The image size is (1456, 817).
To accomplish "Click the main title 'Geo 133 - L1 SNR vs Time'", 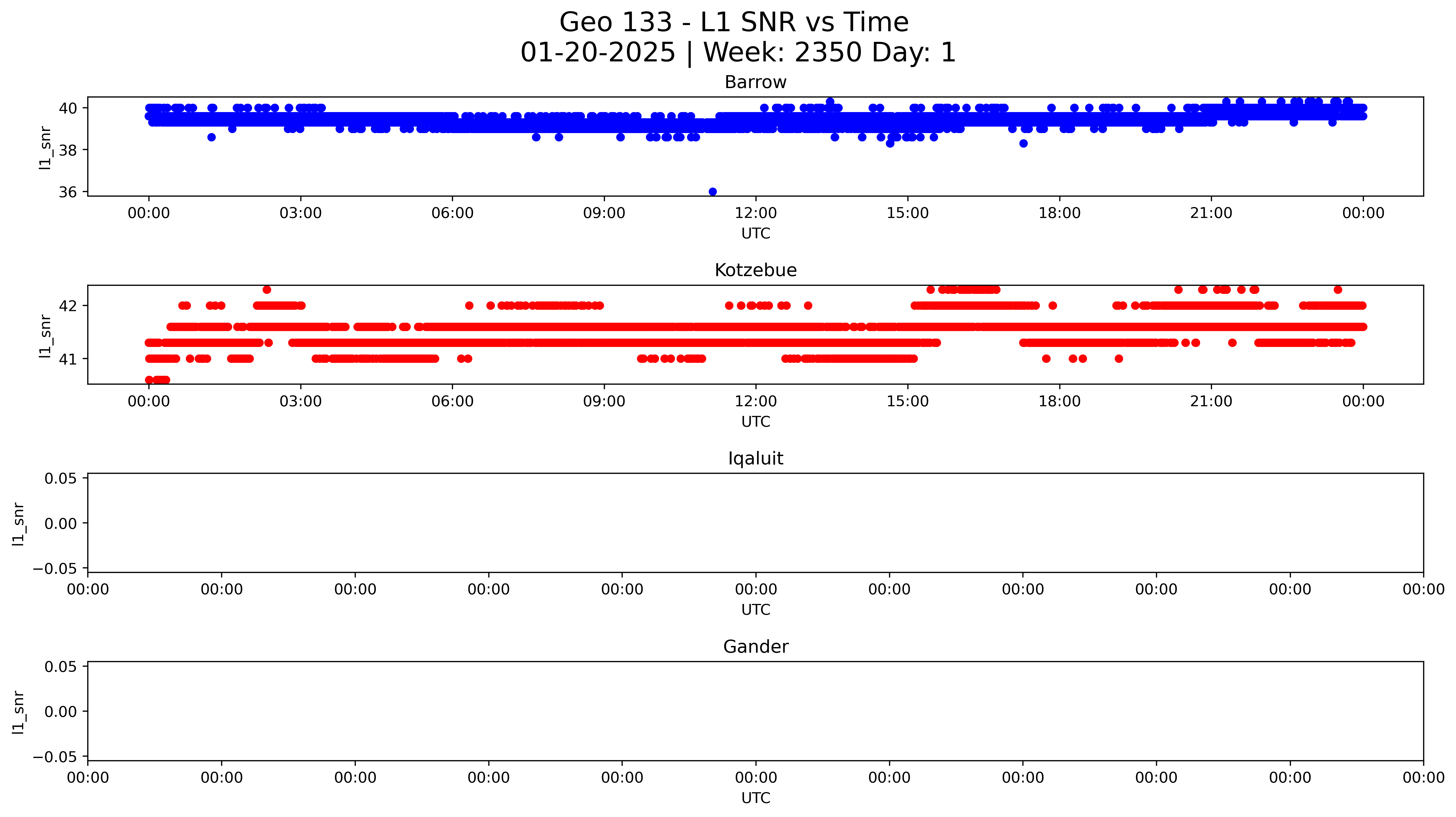I will point(734,23).
